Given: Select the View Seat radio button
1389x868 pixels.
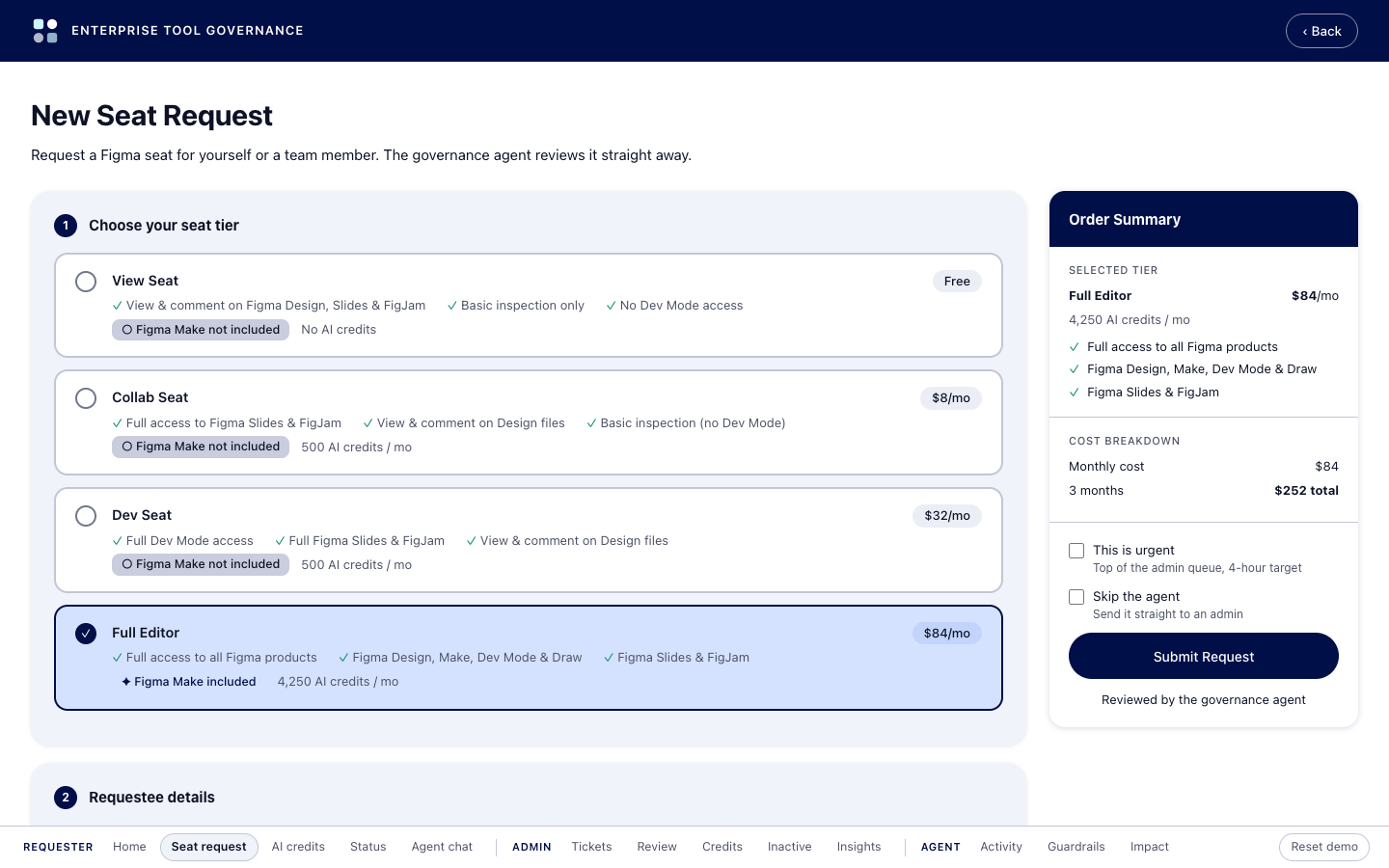Looking at the screenshot, I should point(86,282).
